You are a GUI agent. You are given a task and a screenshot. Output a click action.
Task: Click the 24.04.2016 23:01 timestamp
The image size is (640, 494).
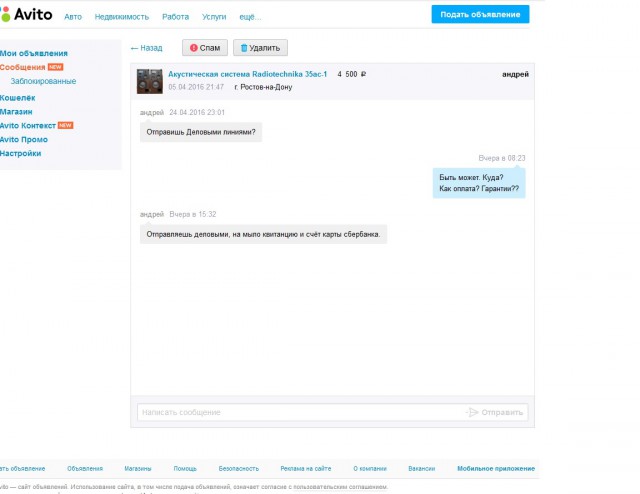197,113
